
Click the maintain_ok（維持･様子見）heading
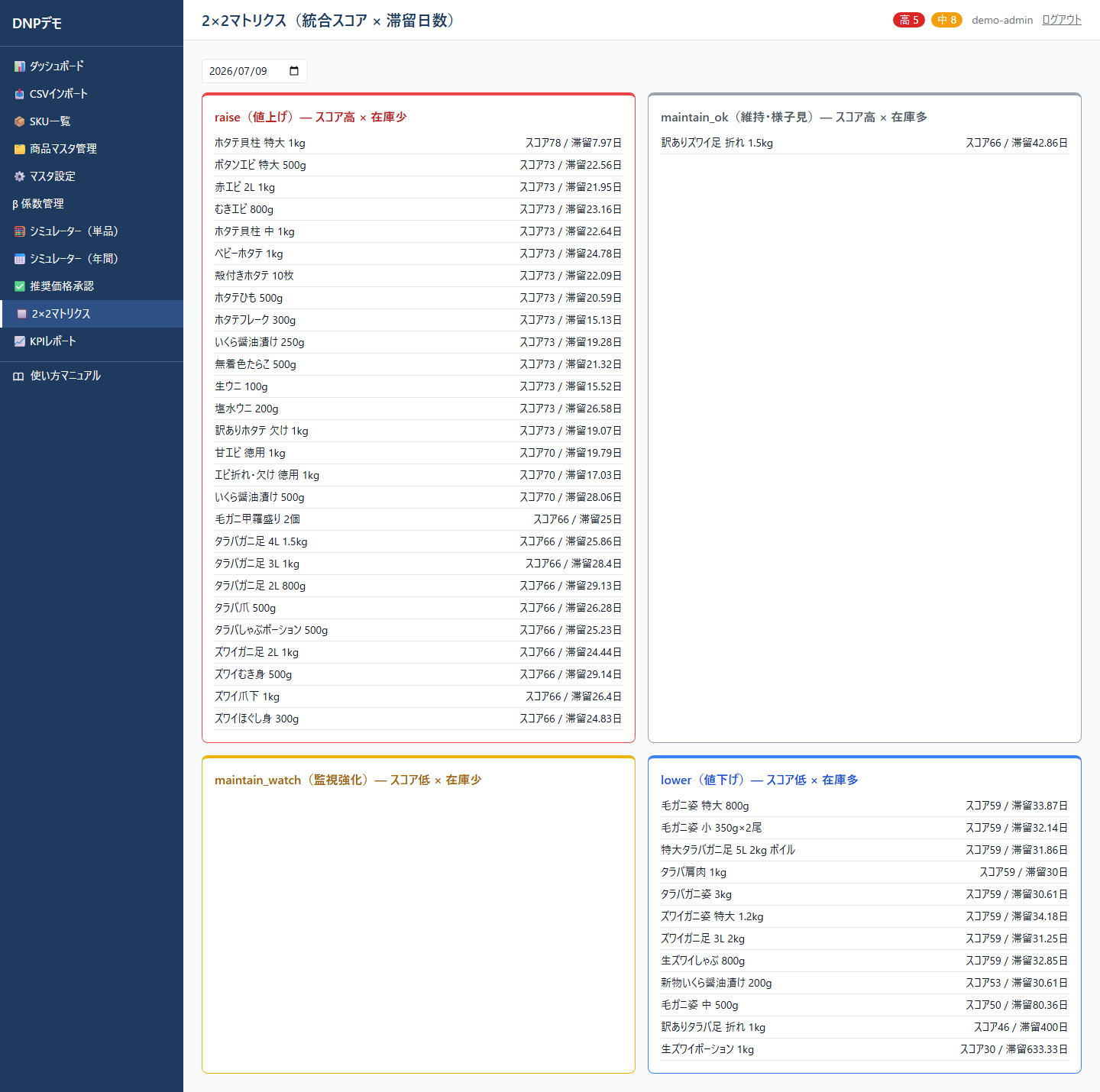[x=794, y=117]
